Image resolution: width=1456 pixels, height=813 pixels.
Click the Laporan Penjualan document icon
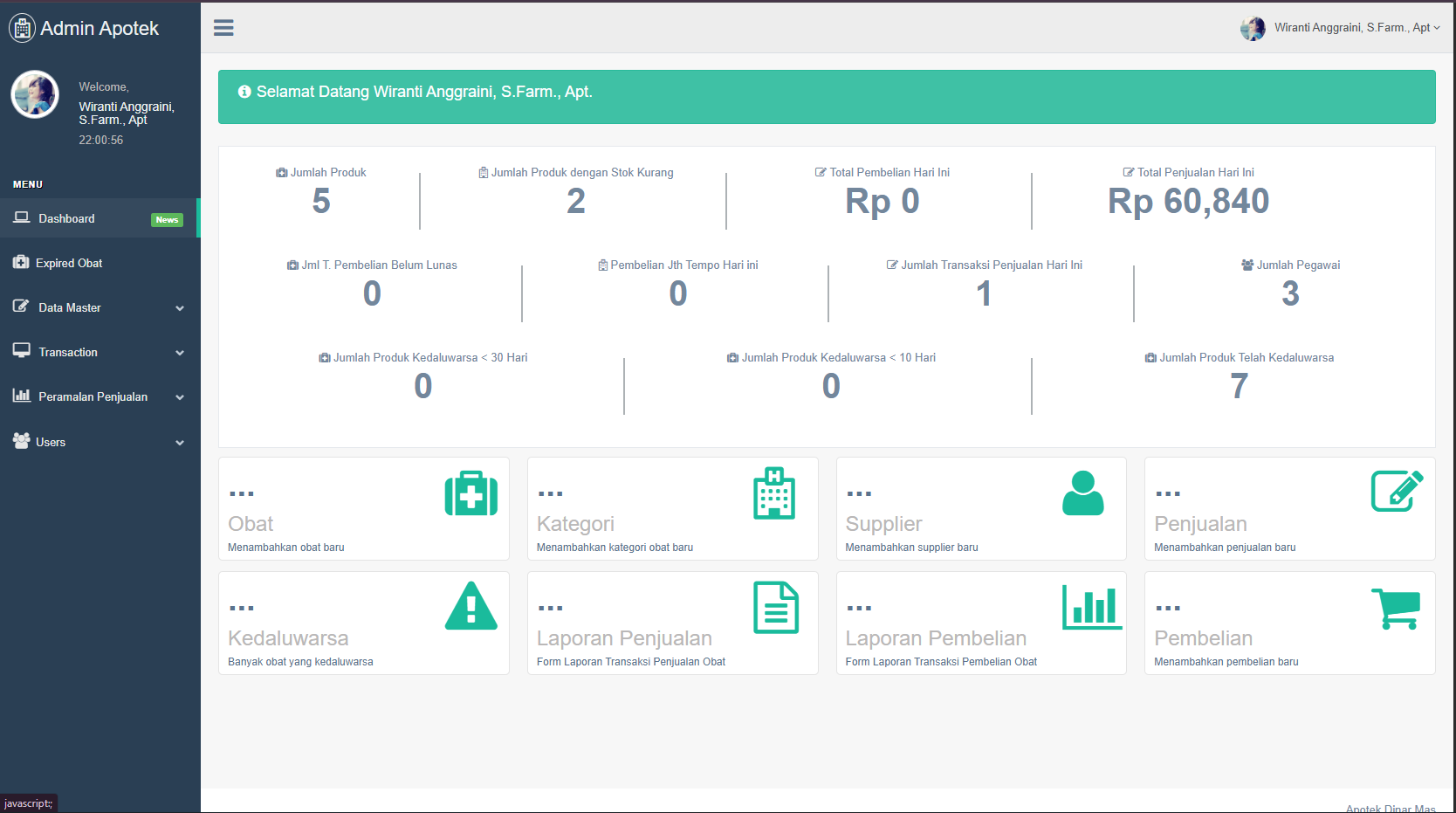(775, 607)
